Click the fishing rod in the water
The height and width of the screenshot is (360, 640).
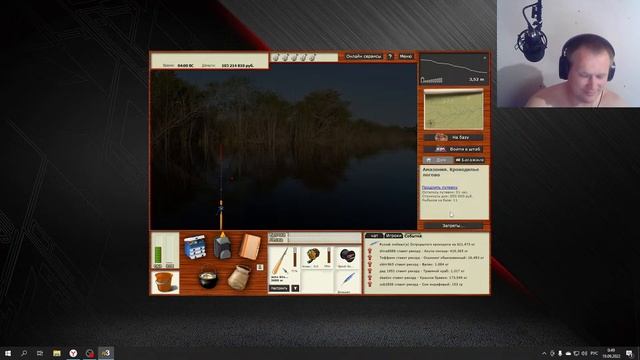(221, 188)
